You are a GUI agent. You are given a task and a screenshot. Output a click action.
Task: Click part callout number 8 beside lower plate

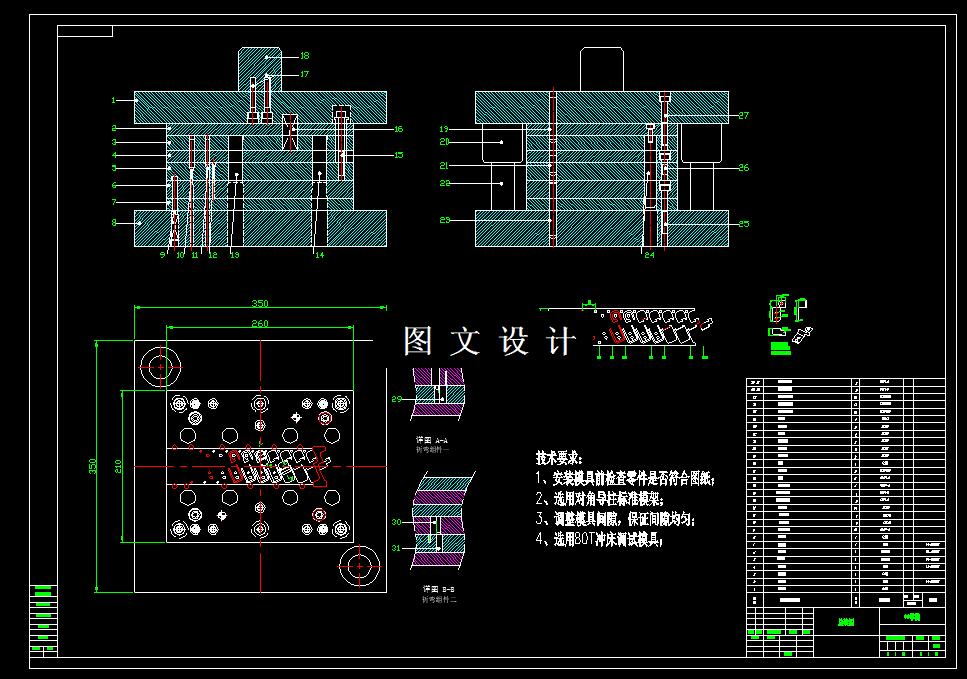coord(114,223)
